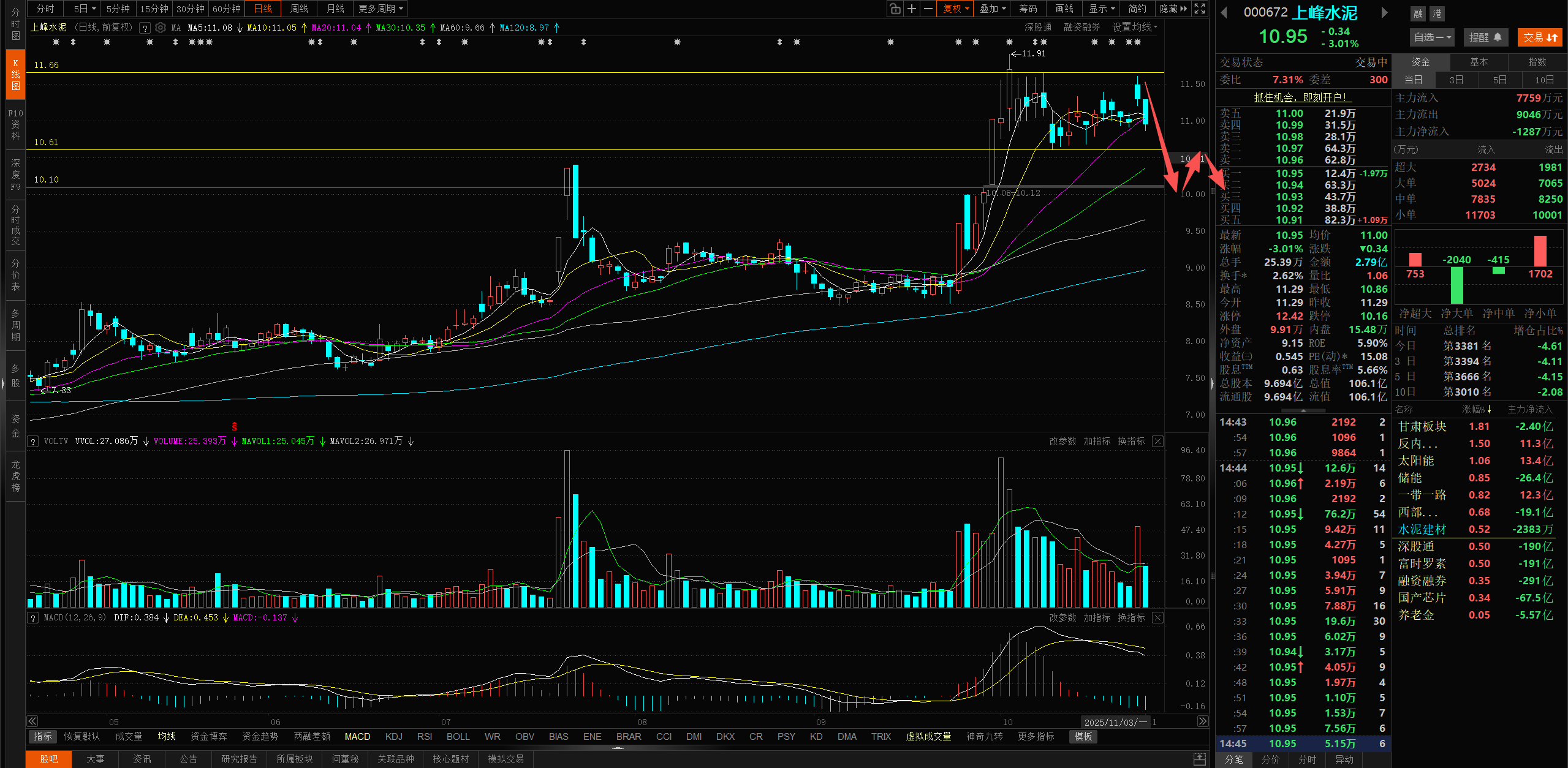Open the 交易 trade button
This screenshot has height=768, width=1568.
1539,37
